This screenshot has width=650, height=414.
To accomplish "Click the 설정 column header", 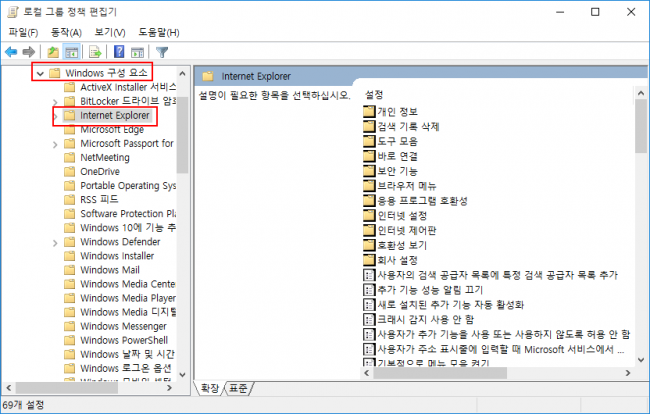I will (x=374, y=95).
